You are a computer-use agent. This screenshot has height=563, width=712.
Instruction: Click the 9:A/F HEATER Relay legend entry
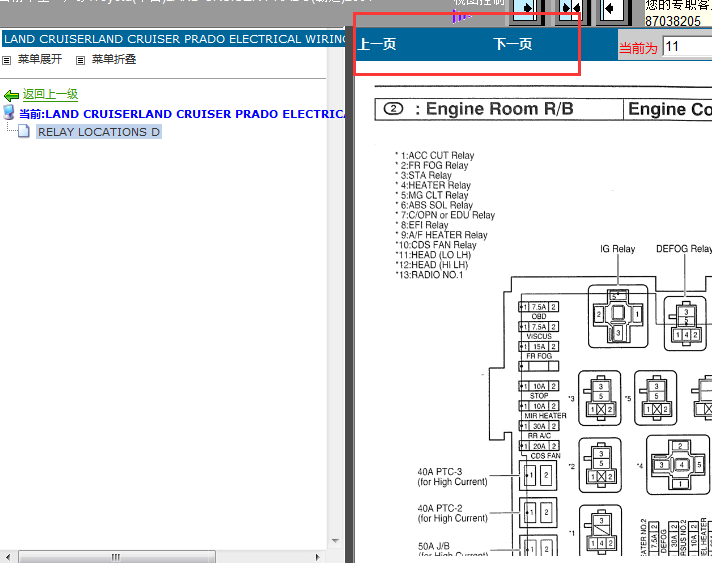(441, 235)
